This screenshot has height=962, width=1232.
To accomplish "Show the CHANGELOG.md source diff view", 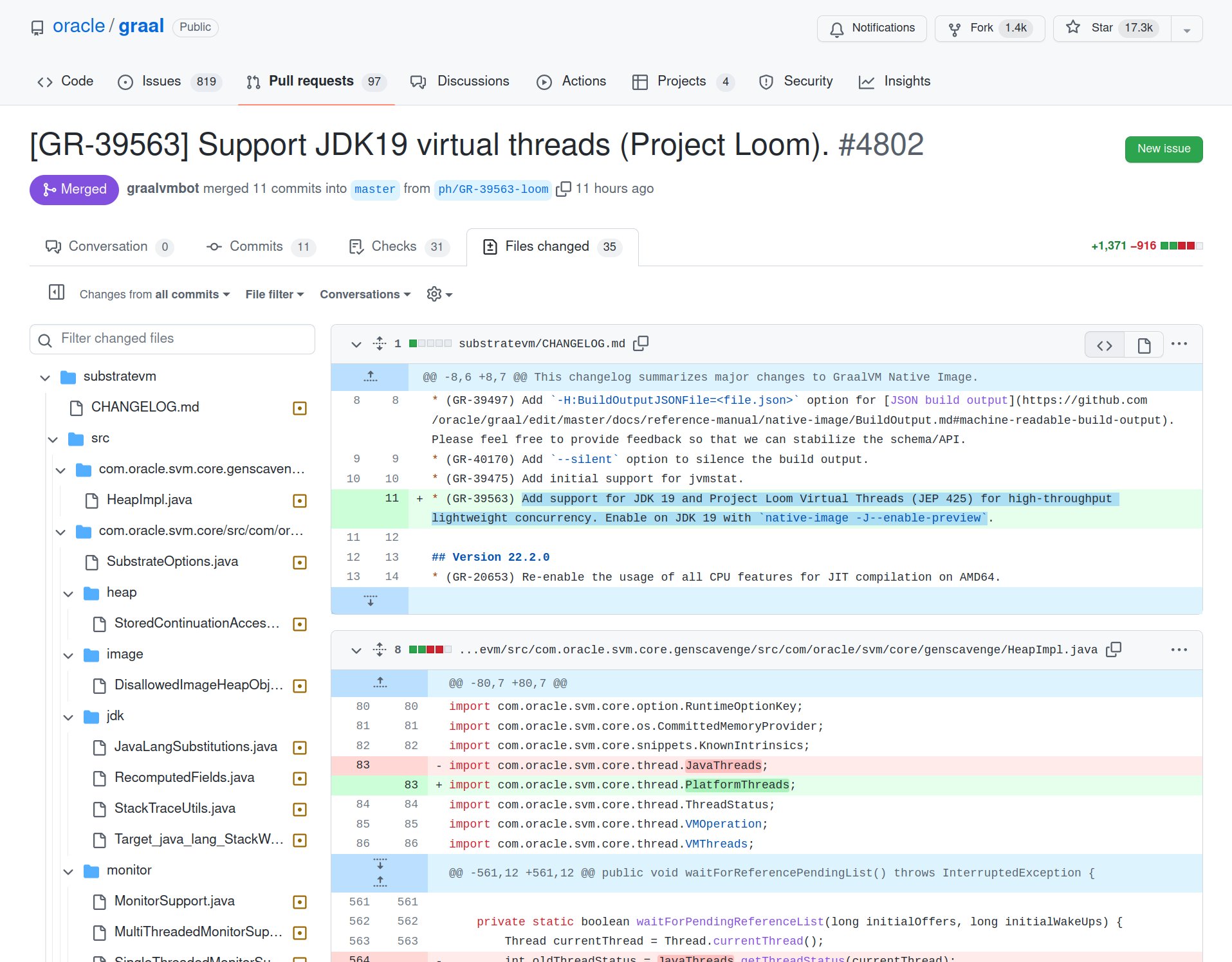I will tap(1105, 345).
